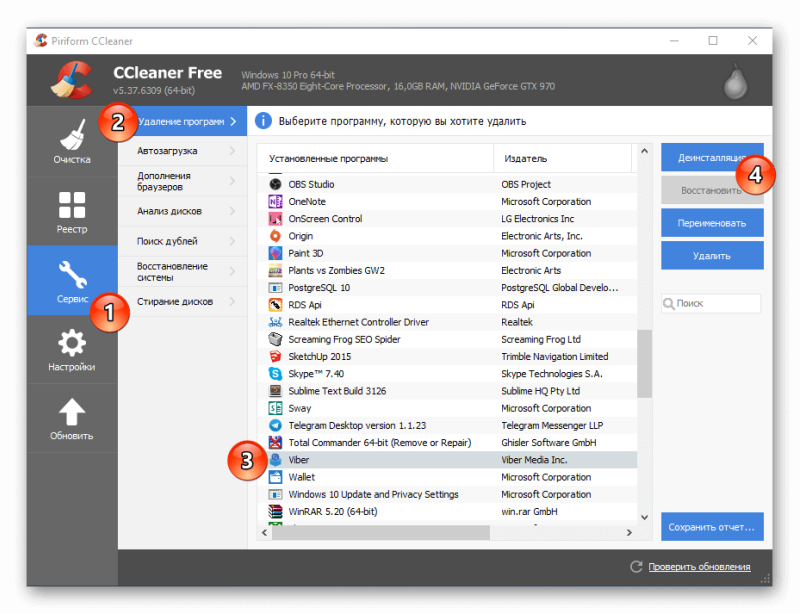
Task: Click the Wallet program icon
Action: (x=275, y=477)
